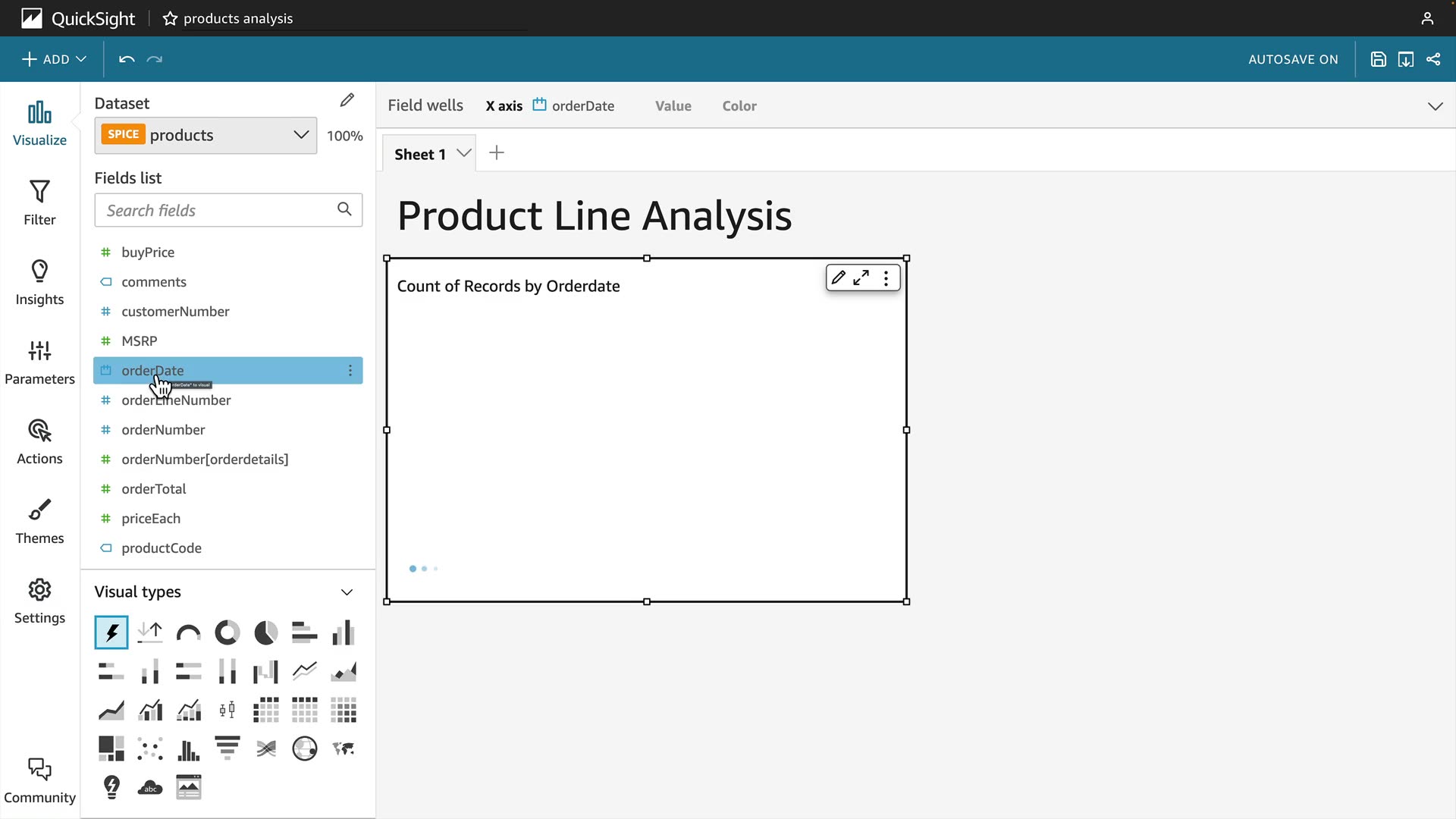
Task: Expand the Field wells panel chevron
Action: (x=1435, y=106)
